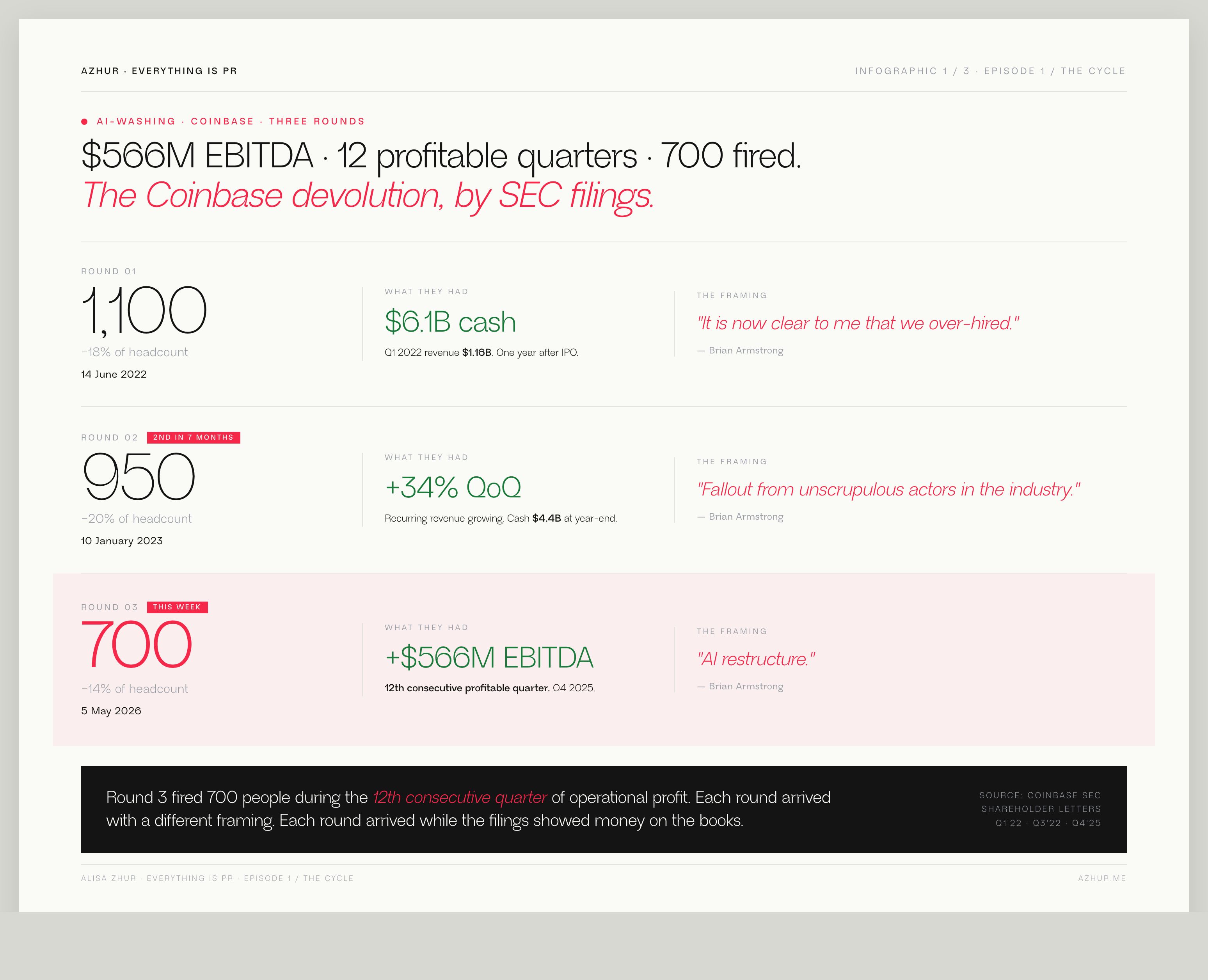Click the 'ROUND 01' label
The image size is (1208, 980).
(108, 272)
